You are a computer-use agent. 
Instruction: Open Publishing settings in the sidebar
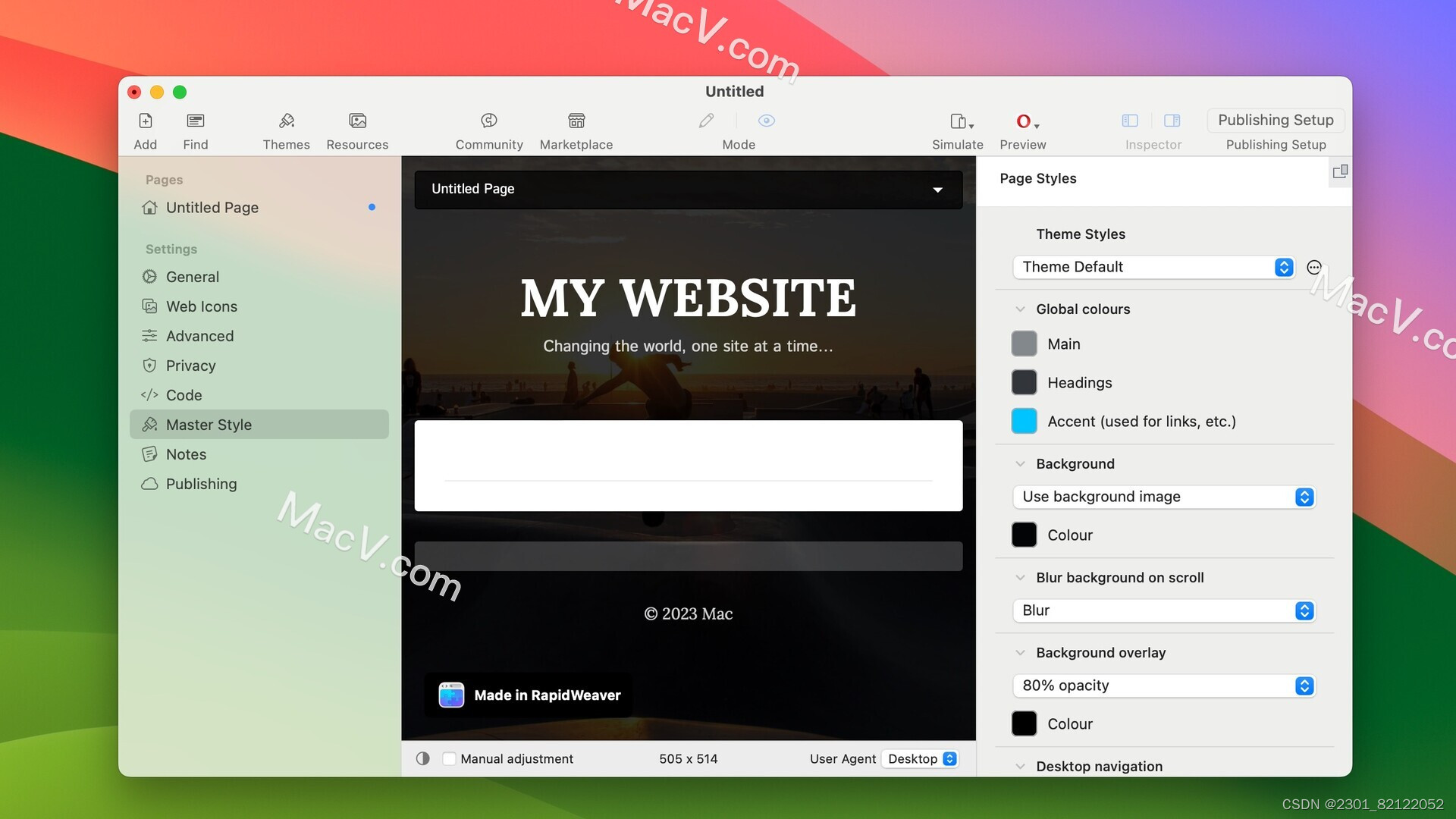201,483
